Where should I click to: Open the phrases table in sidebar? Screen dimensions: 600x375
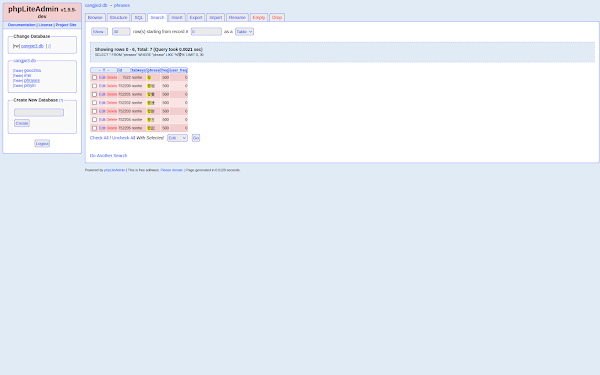32,80
